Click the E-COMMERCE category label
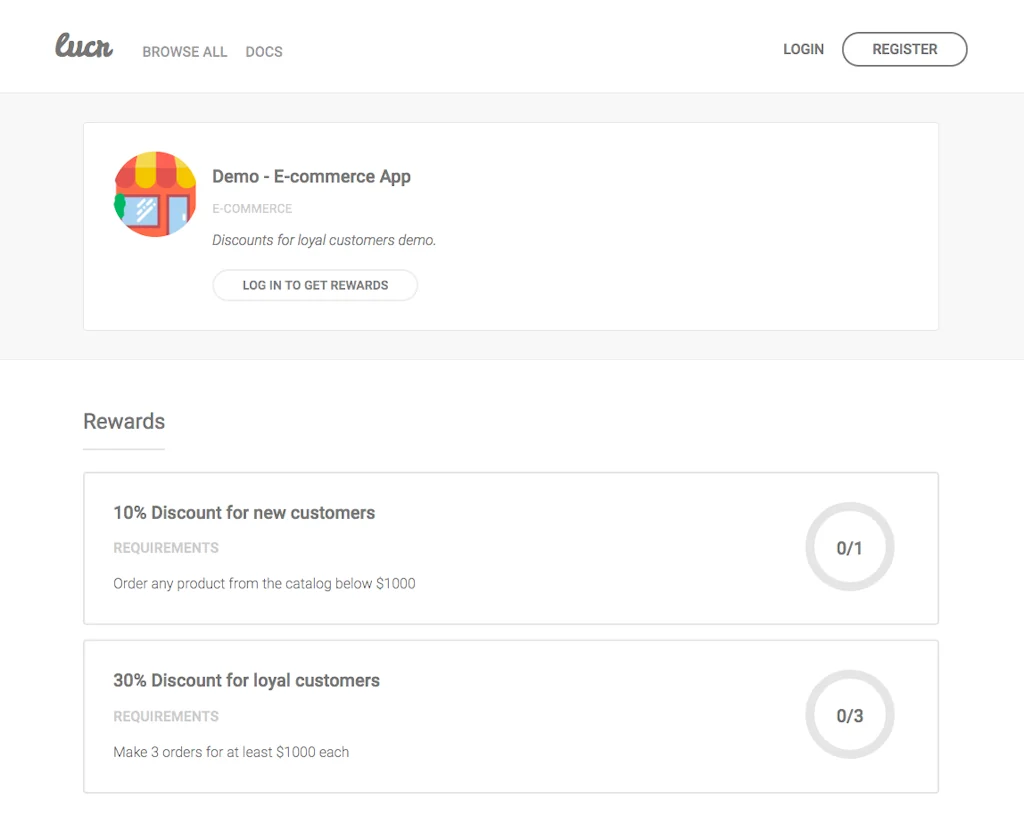Screen dimensions: 1024x824 coord(252,209)
